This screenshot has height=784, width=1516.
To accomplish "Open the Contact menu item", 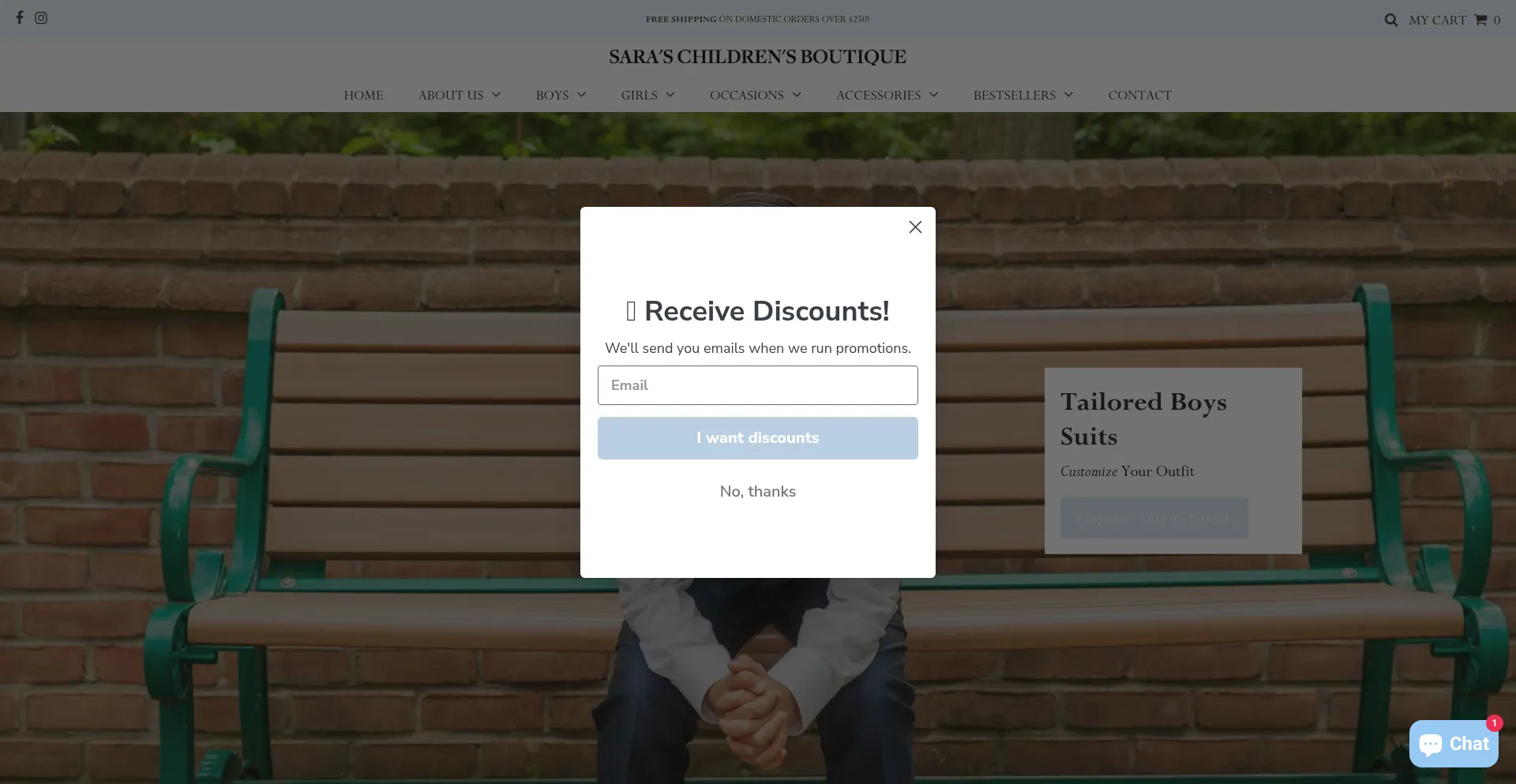I will click(1139, 95).
